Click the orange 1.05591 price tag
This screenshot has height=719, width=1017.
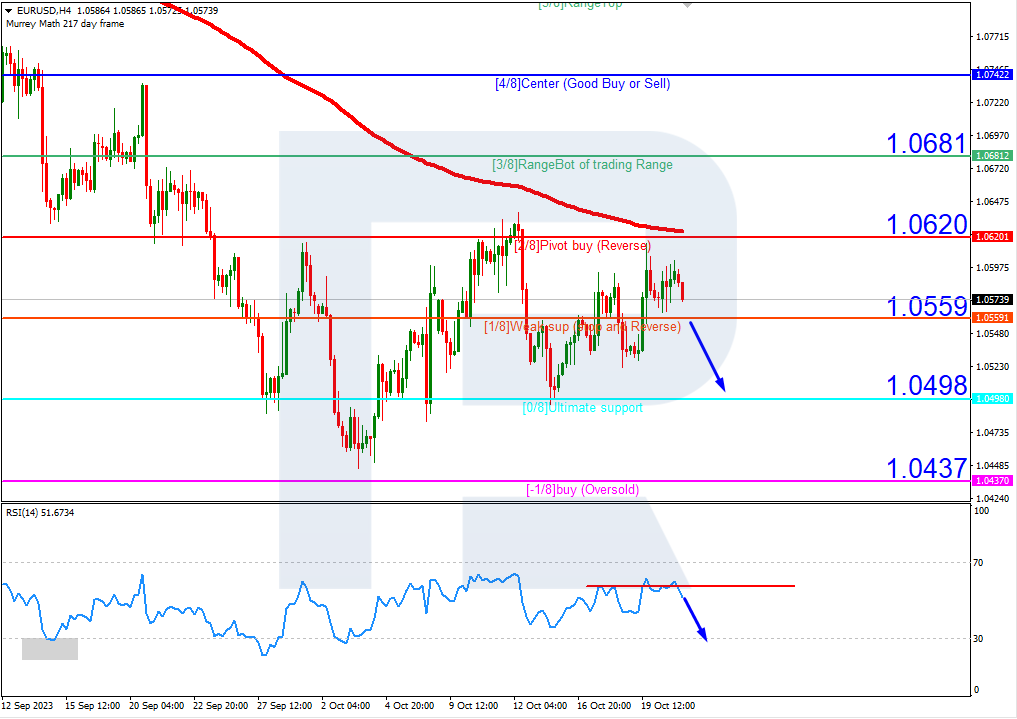click(992, 318)
